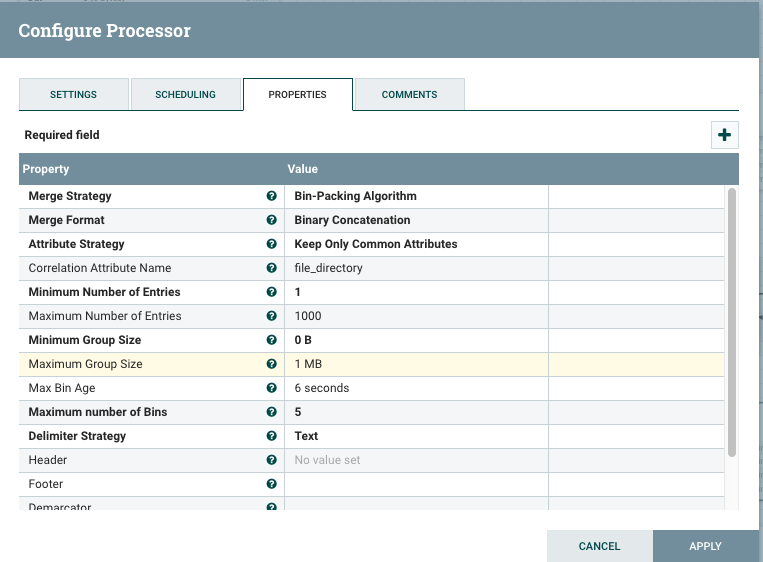Click help icon beside Merge Format
The width and height of the screenshot is (763, 562).
(x=272, y=220)
